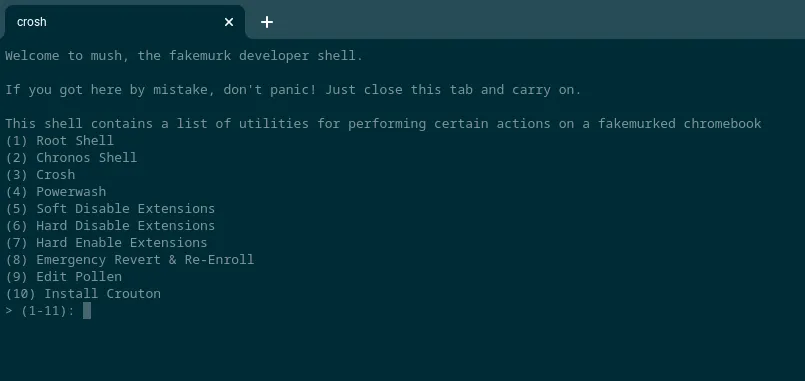Image resolution: width=805 pixels, height=381 pixels.
Task: Click the Powerwash option line
Action: [55, 192]
